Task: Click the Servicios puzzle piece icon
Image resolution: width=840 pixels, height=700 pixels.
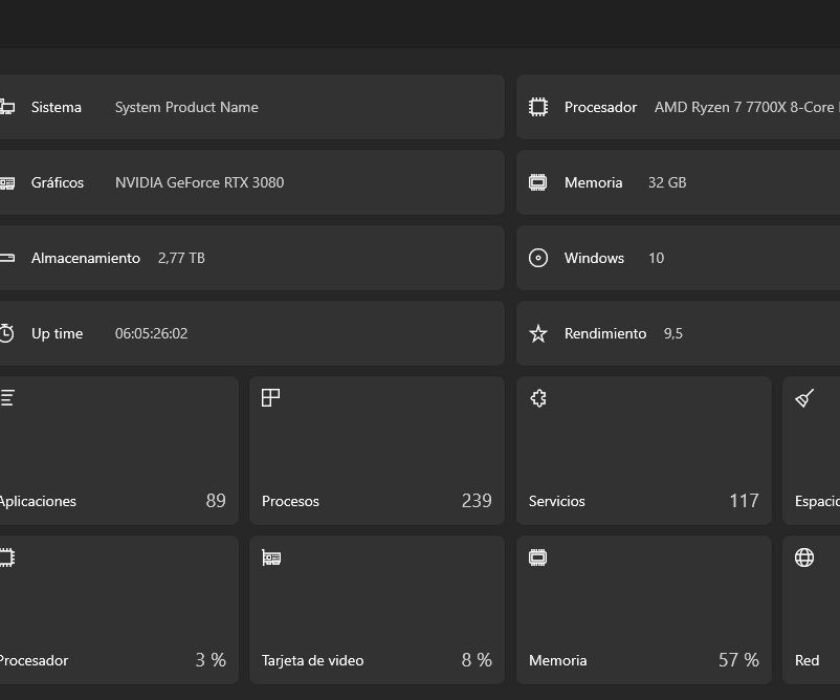Action: point(538,398)
